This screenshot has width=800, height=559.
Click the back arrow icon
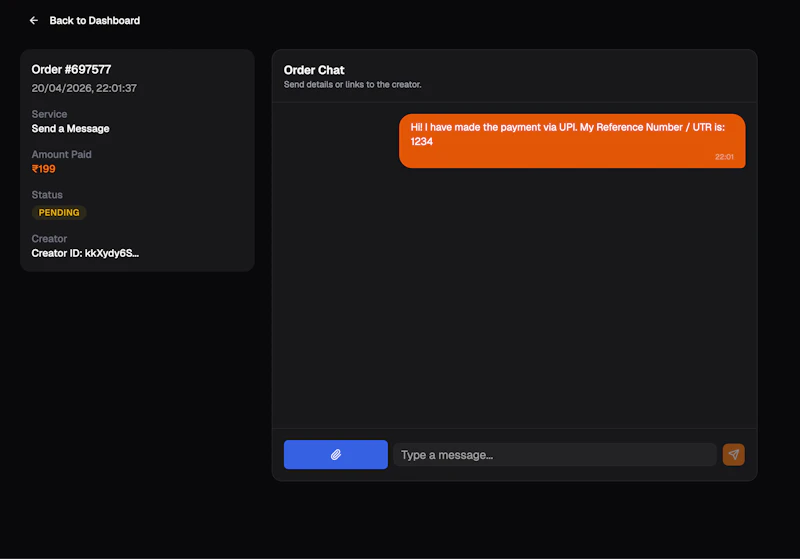(34, 20)
